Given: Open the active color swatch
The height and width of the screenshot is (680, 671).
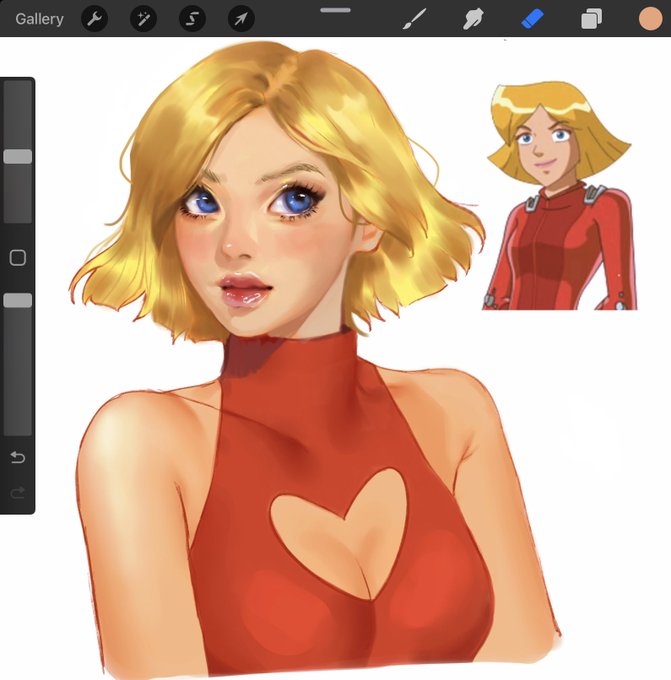Looking at the screenshot, I should [650, 19].
